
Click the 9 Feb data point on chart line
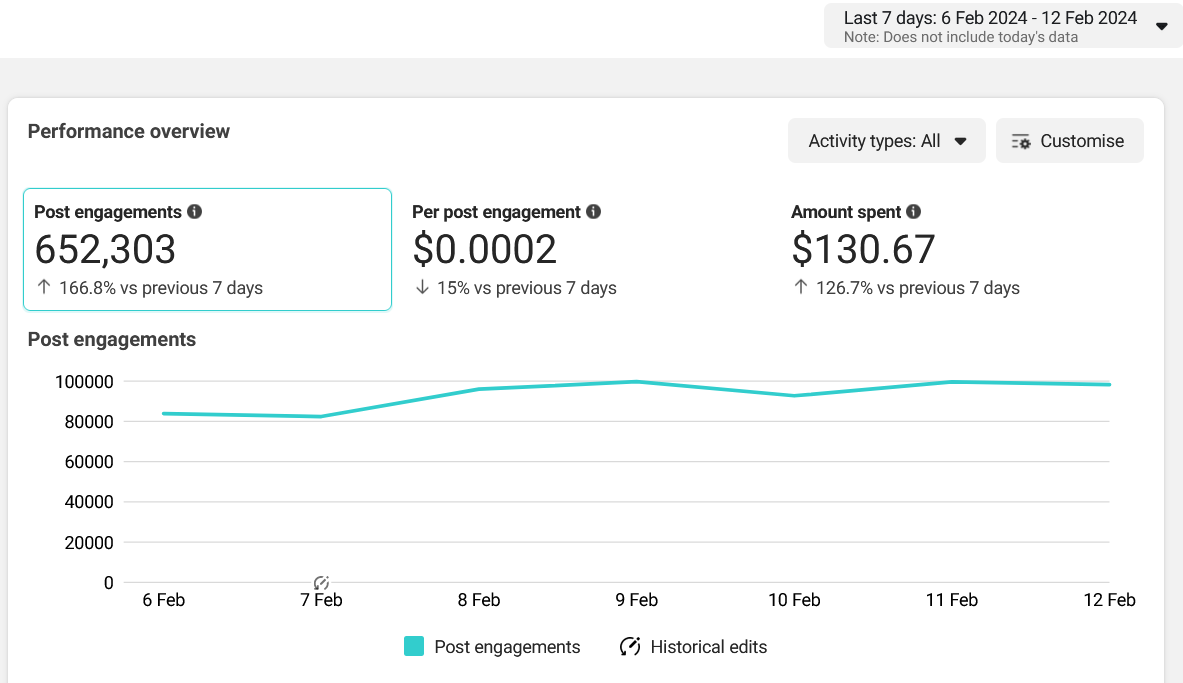click(636, 381)
